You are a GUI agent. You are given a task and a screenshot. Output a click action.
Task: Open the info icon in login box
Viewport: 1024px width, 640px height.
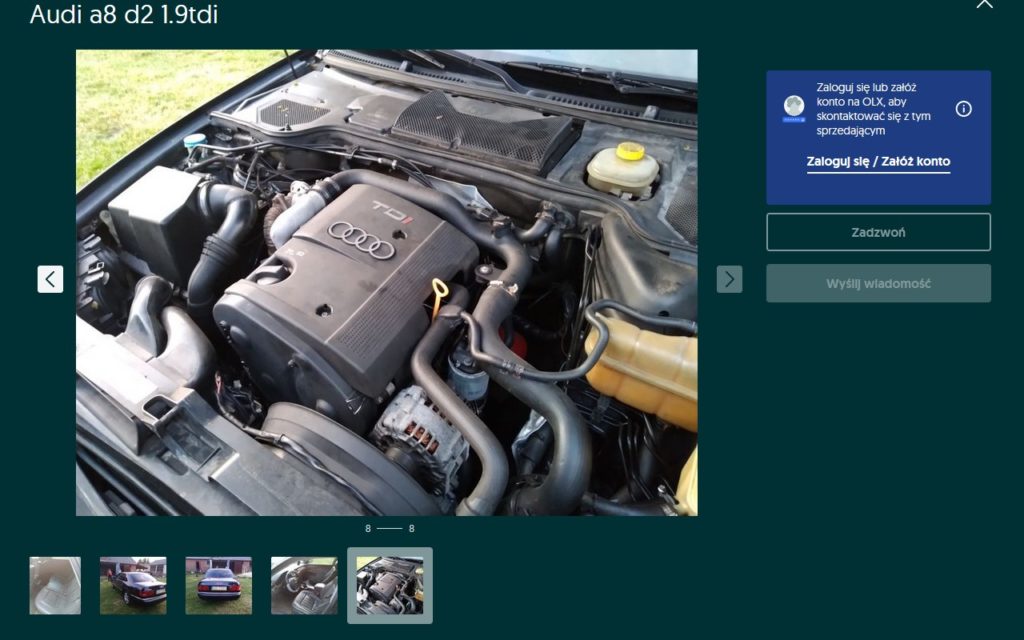click(963, 109)
